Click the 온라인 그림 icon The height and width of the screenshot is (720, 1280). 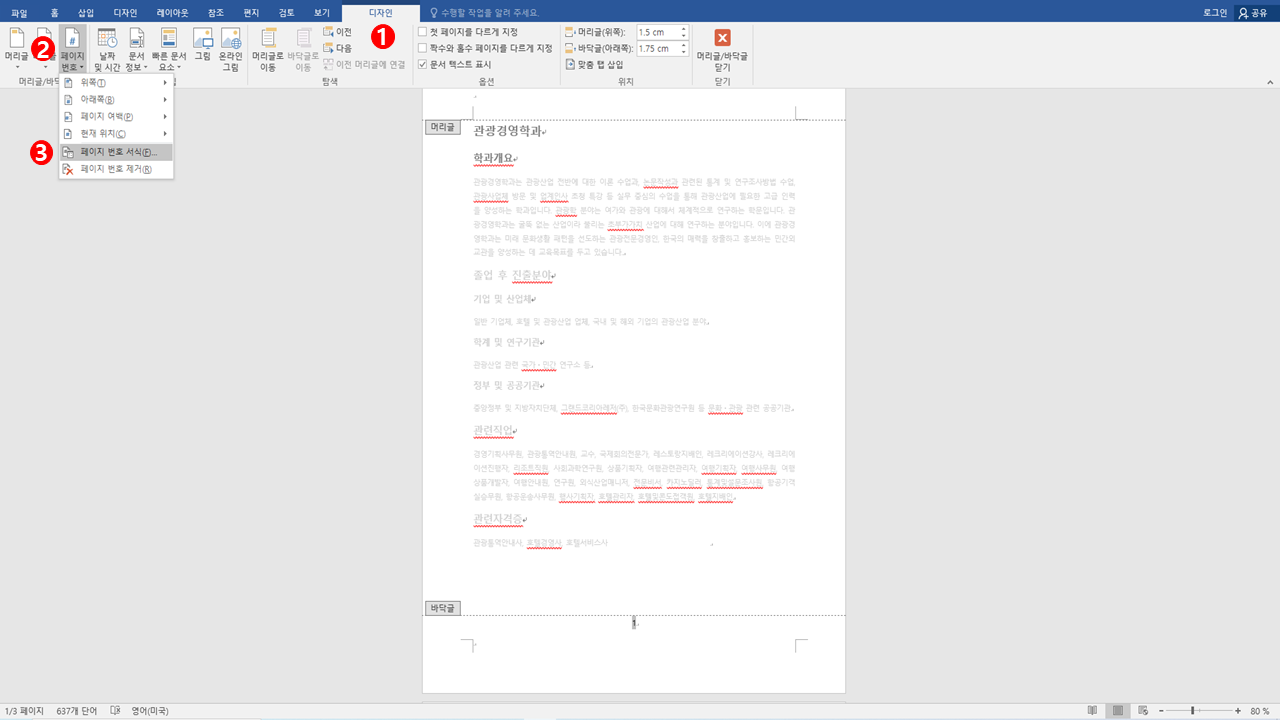click(x=229, y=47)
